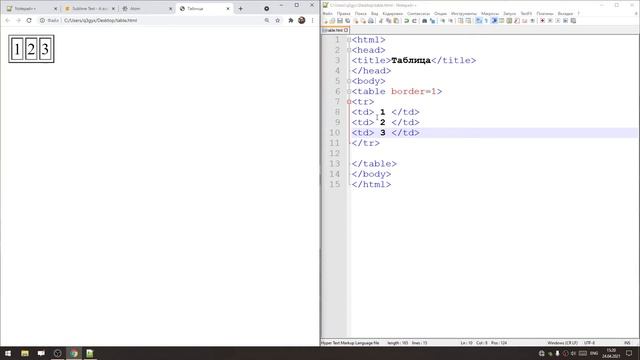Image resolution: width=640 pixels, height=360 pixels.
Task: Click the </table> line in editor
Action: point(374,164)
